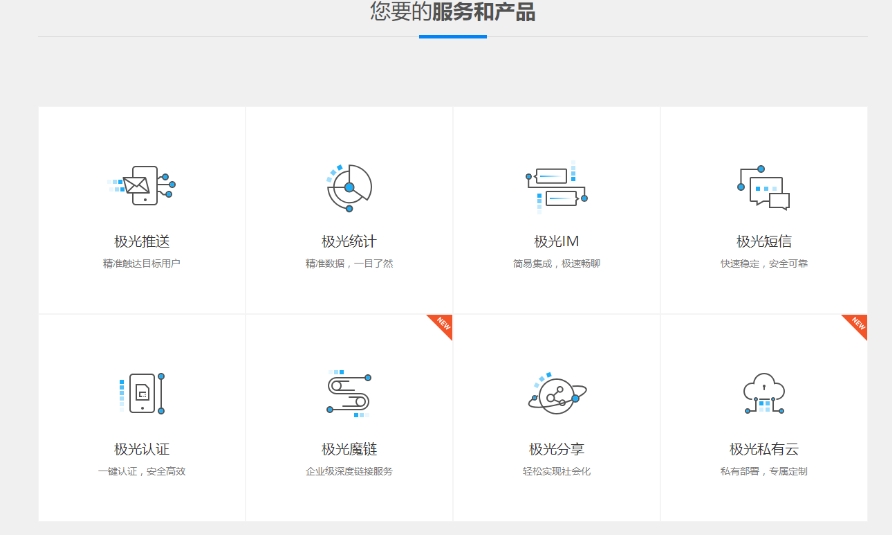Click the text 私有部署，专属定制
This screenshot has height=535, width=892.
pyautogui.click(x=764, y=471)
